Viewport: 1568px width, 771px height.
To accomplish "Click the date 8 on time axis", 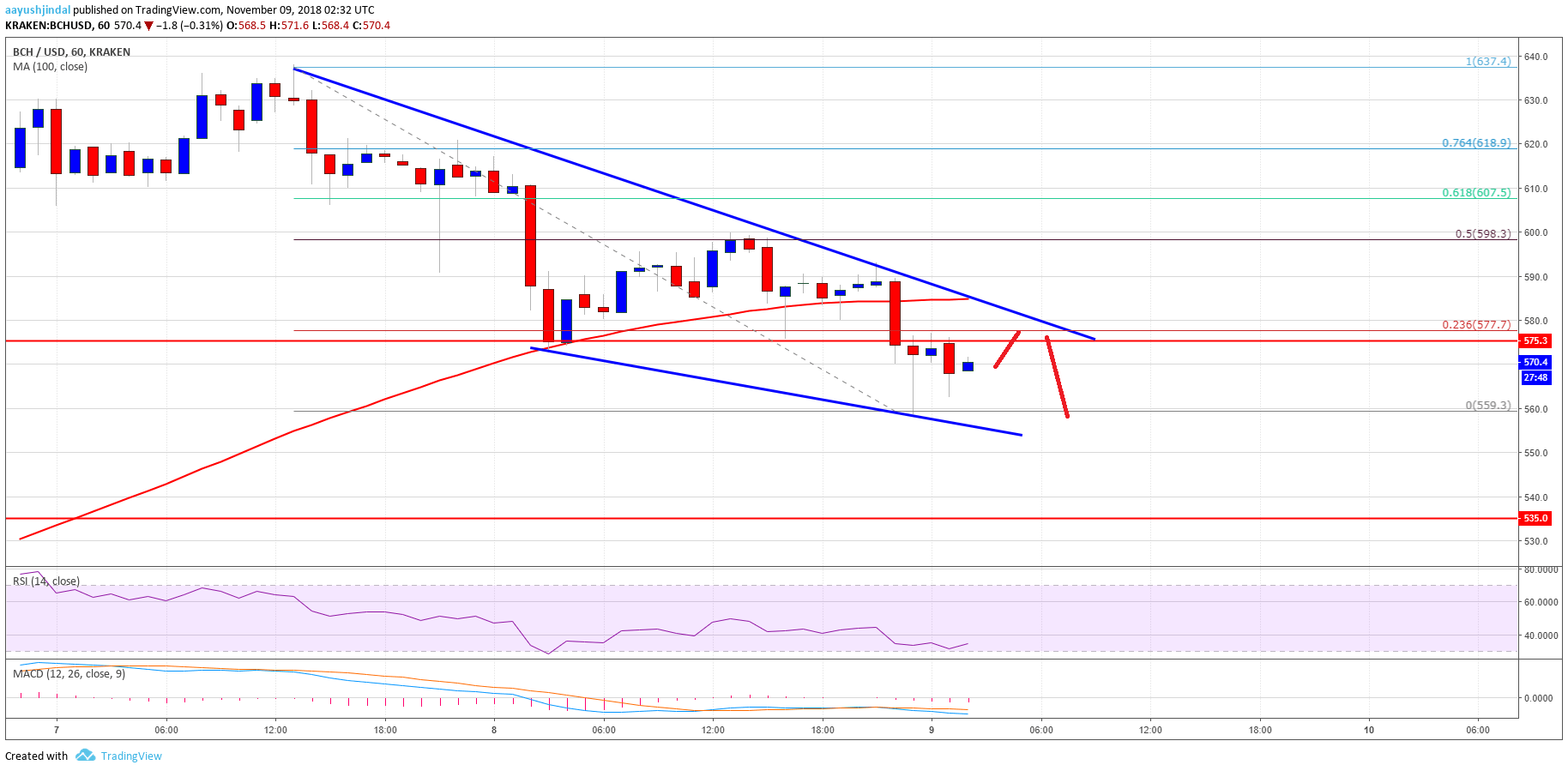I will coord(494,731).
